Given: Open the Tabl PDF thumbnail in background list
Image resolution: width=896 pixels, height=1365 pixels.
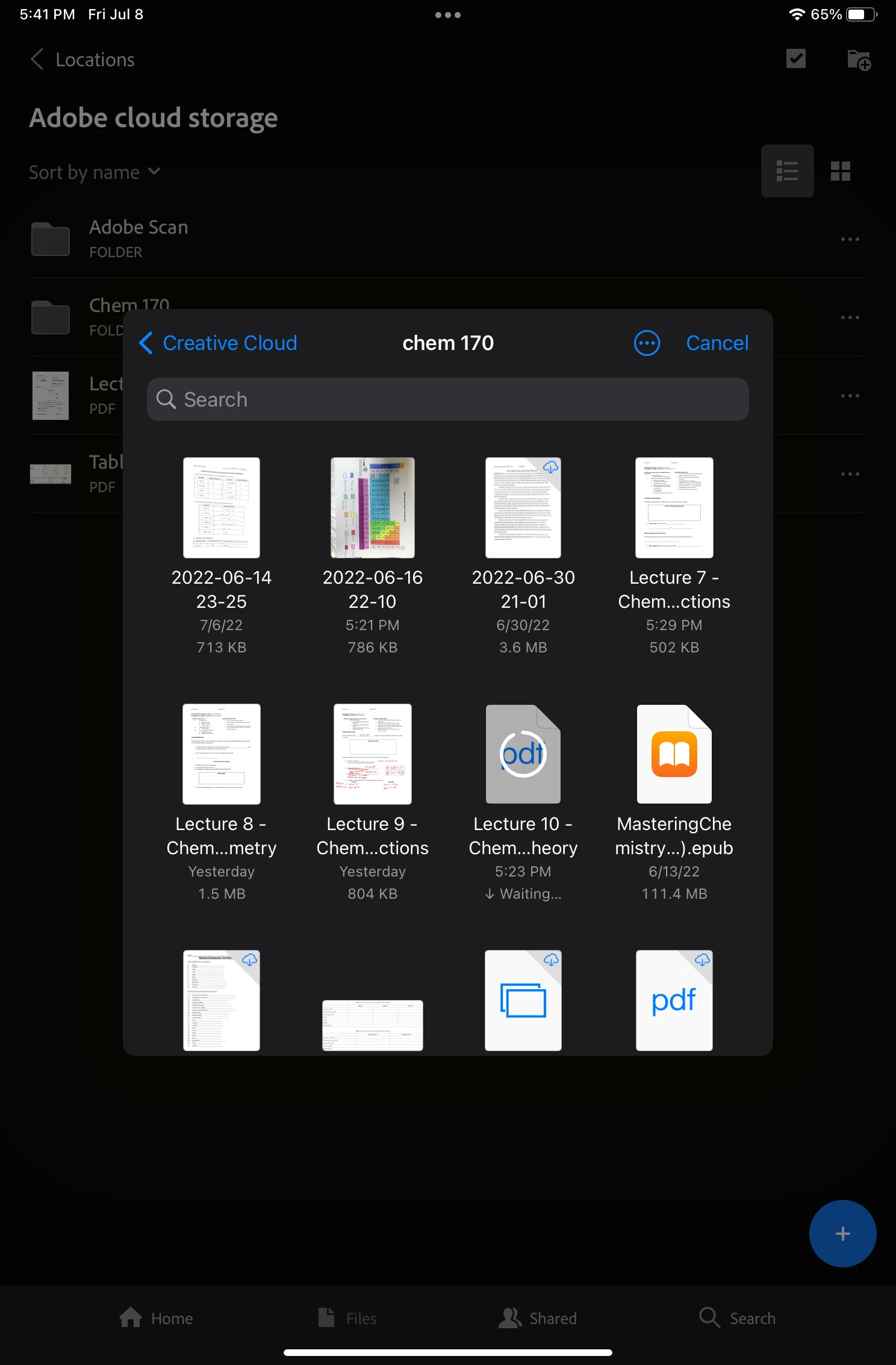Looking at the screenshot, I should point(51,474).
